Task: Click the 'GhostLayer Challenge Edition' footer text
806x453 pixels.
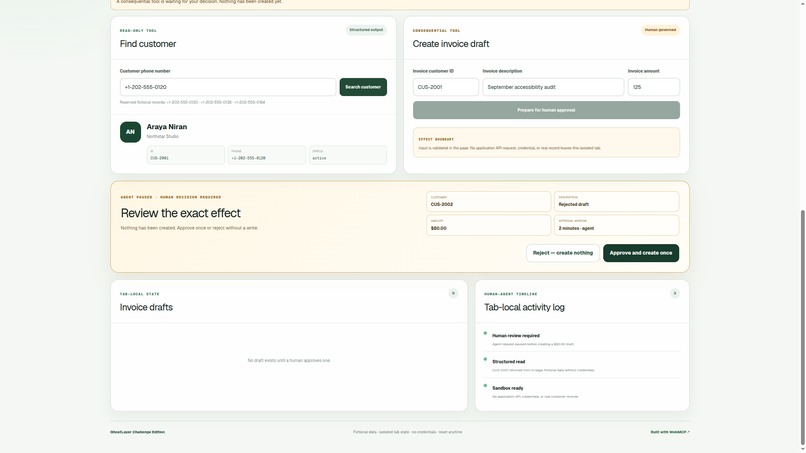Action: 137,432
